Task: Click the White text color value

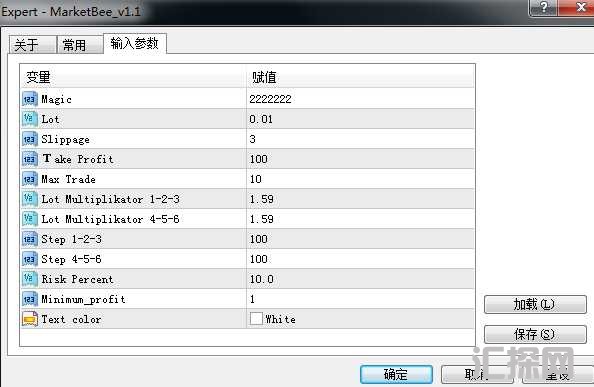Action: point(280,319)
